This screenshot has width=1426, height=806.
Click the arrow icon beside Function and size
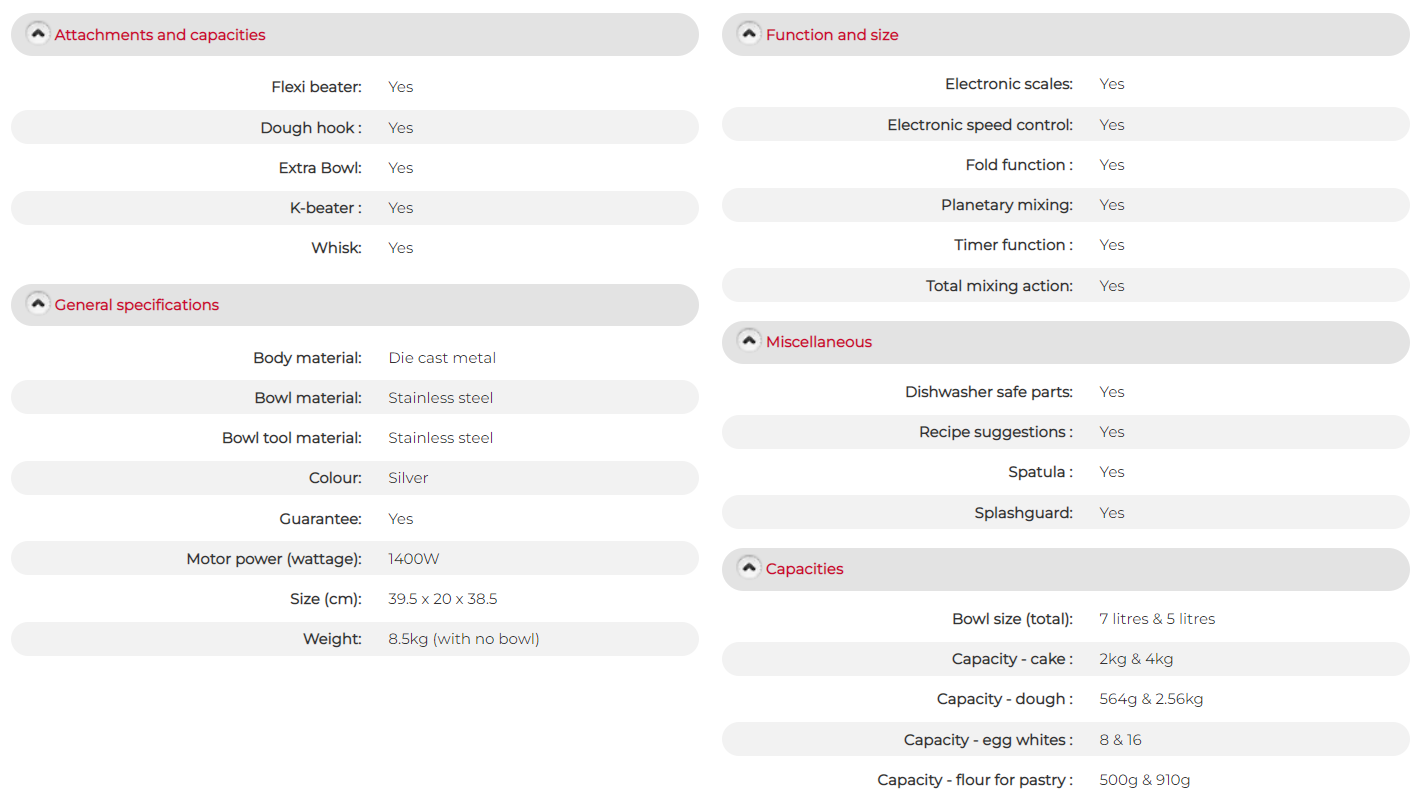749,34
